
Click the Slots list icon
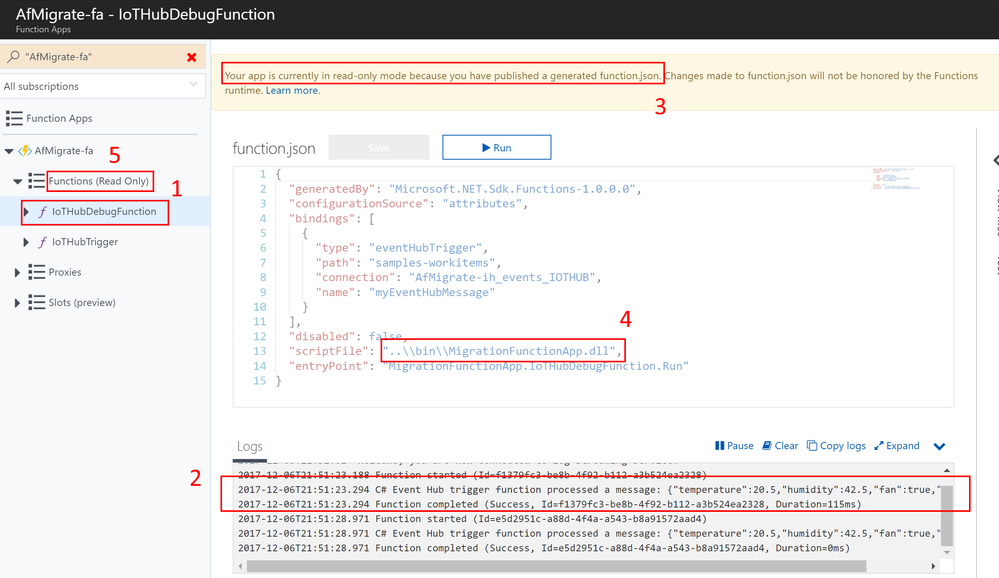click(36, 303)
